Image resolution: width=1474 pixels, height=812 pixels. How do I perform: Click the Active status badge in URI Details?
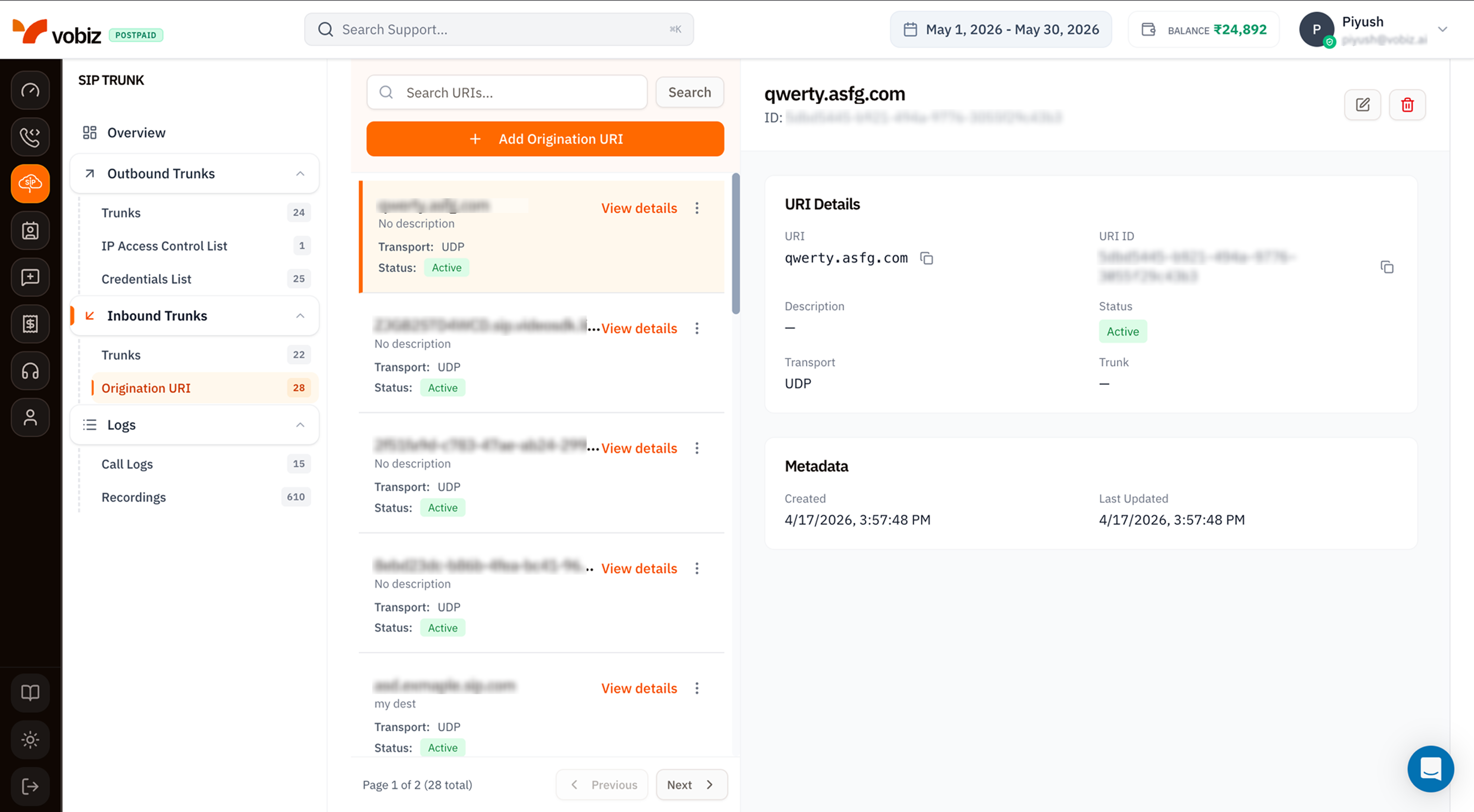[1123, 332]
